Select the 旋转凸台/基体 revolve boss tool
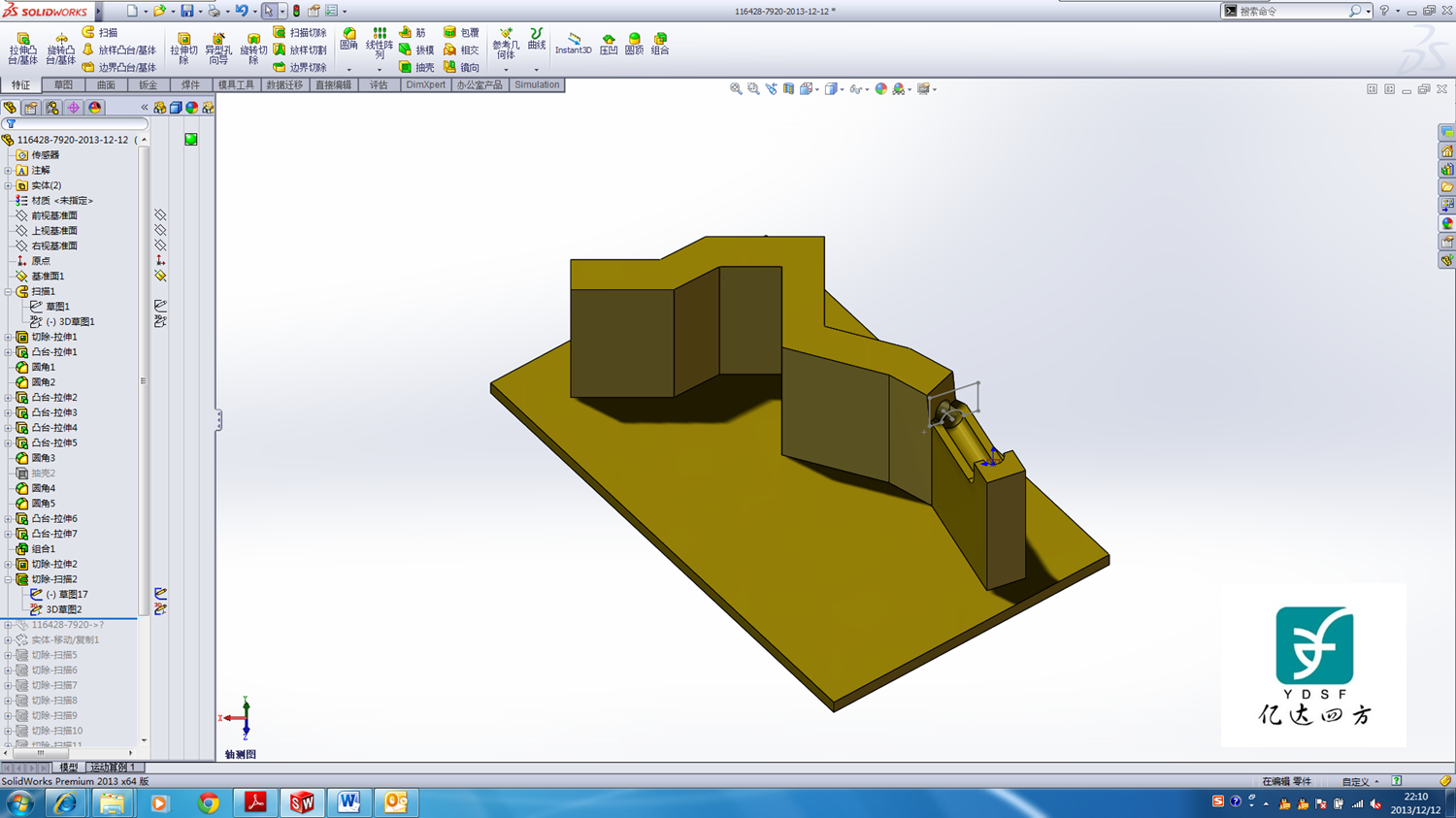This screenshot has height=818, width=1456. point(60,49)
